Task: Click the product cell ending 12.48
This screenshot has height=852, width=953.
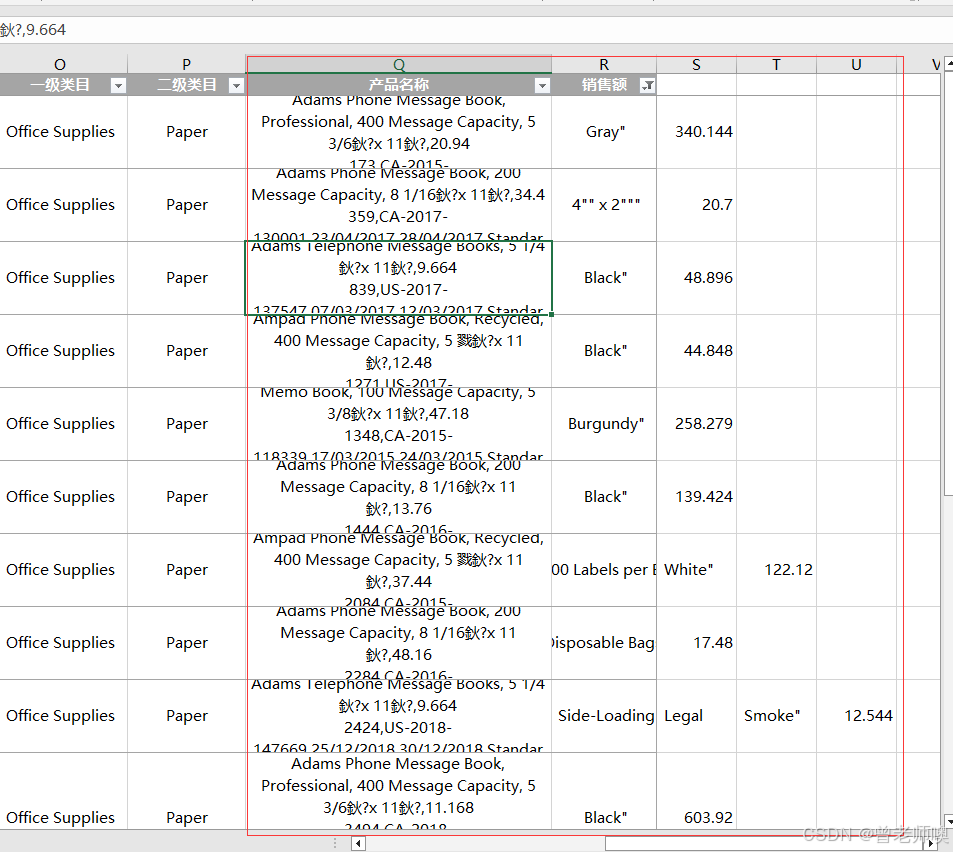Action: click(399, 351)
